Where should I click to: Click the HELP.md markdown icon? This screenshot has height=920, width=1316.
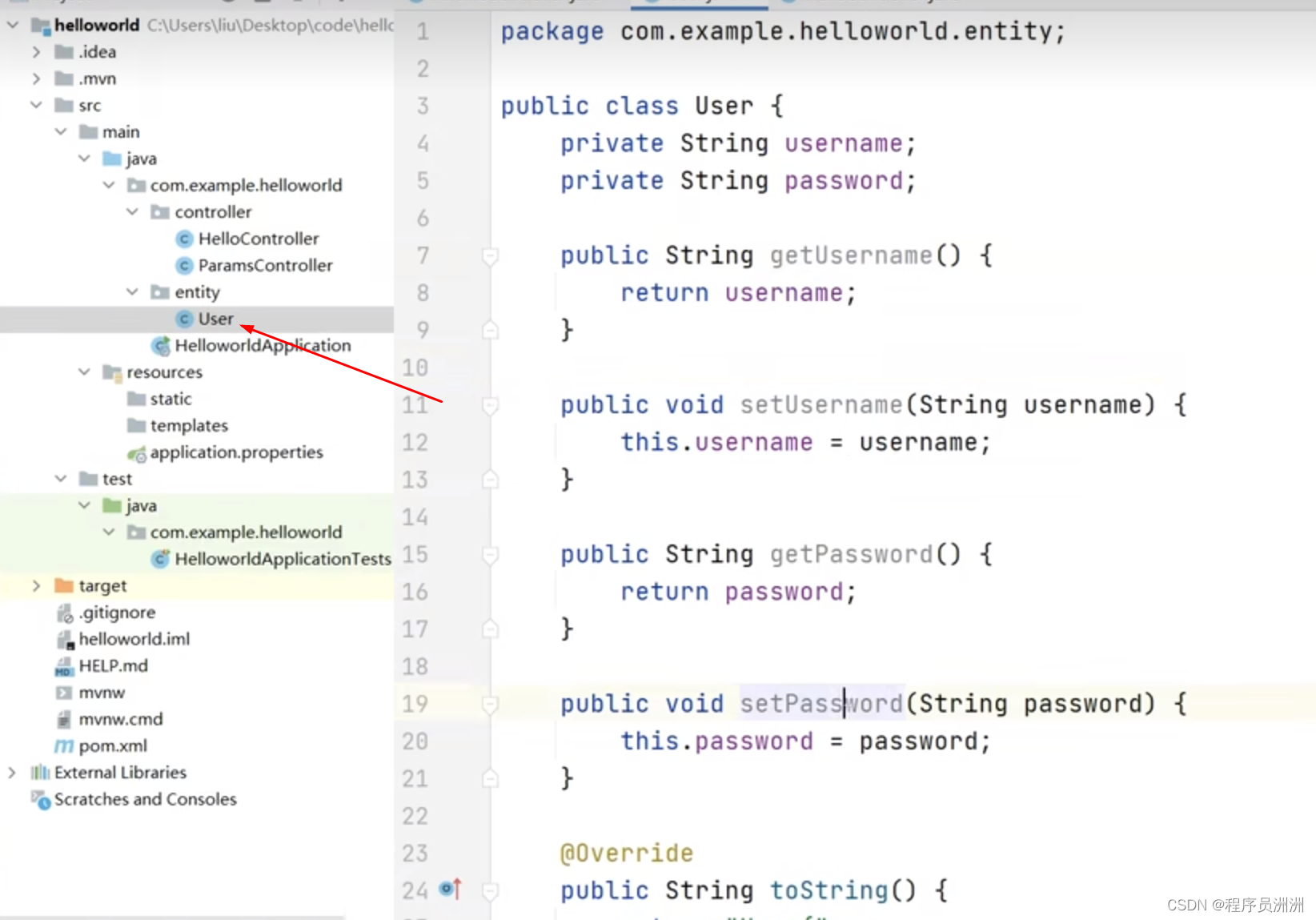tap(64, 666)
